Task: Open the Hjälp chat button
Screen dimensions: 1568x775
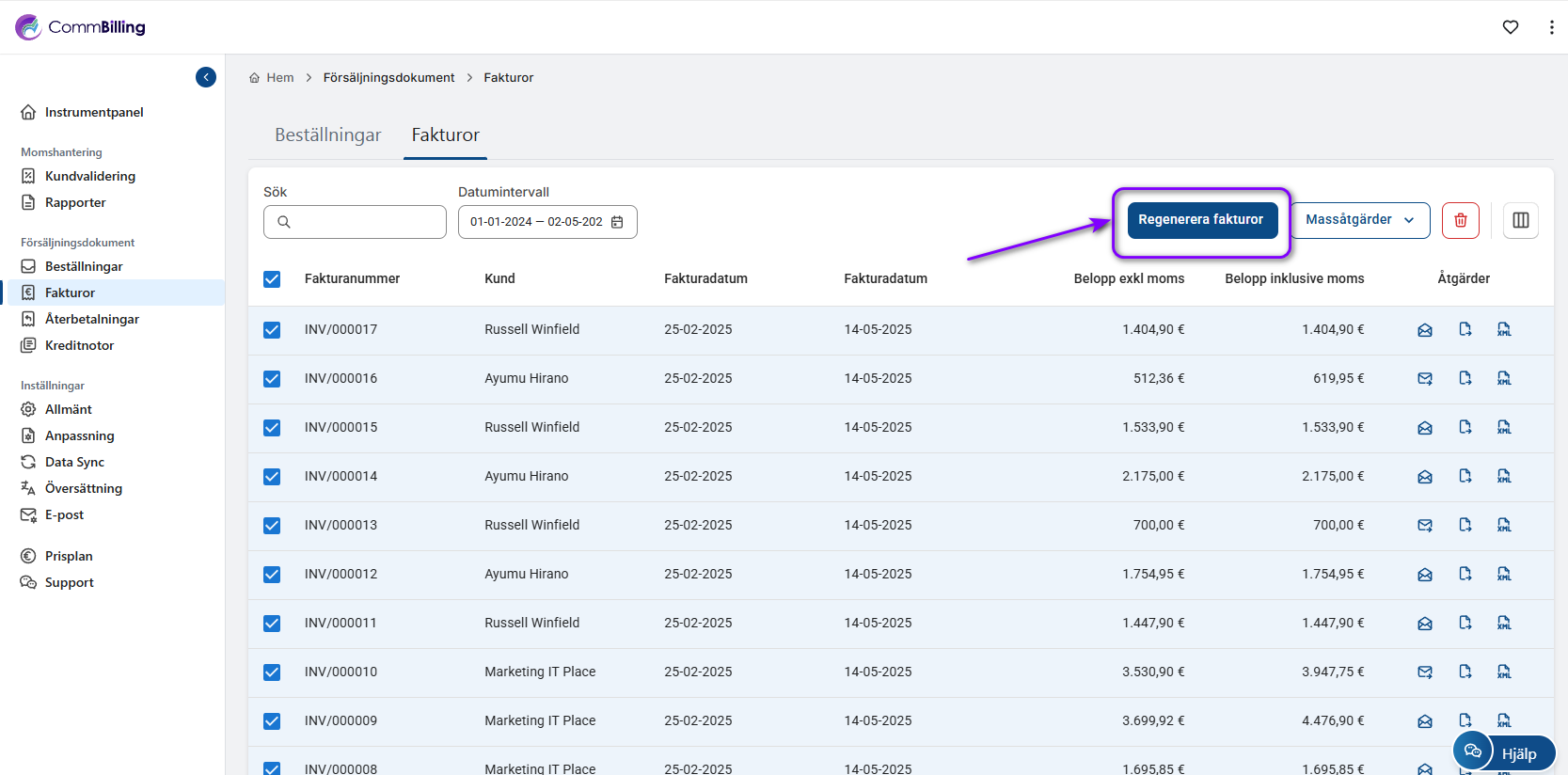Action: point(1503,752)
